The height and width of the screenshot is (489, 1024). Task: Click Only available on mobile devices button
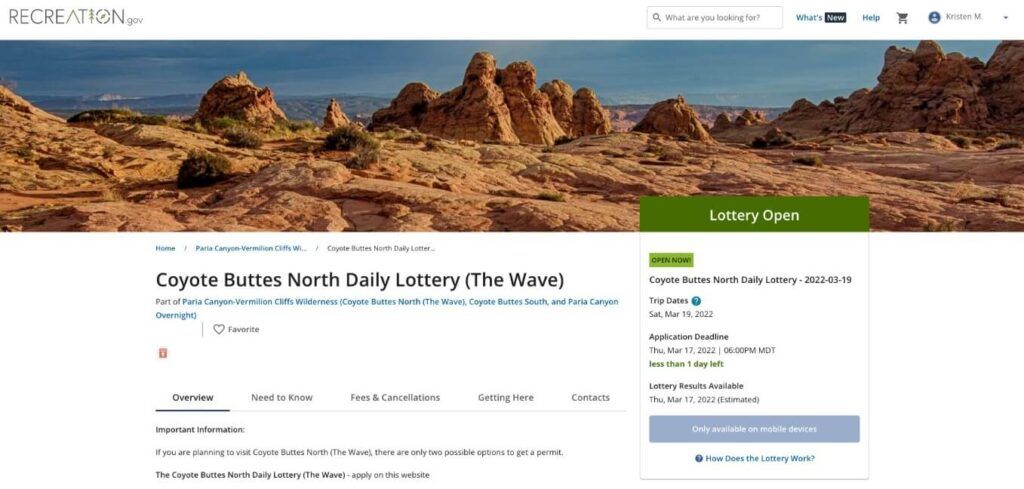click(x=754, y=429)
